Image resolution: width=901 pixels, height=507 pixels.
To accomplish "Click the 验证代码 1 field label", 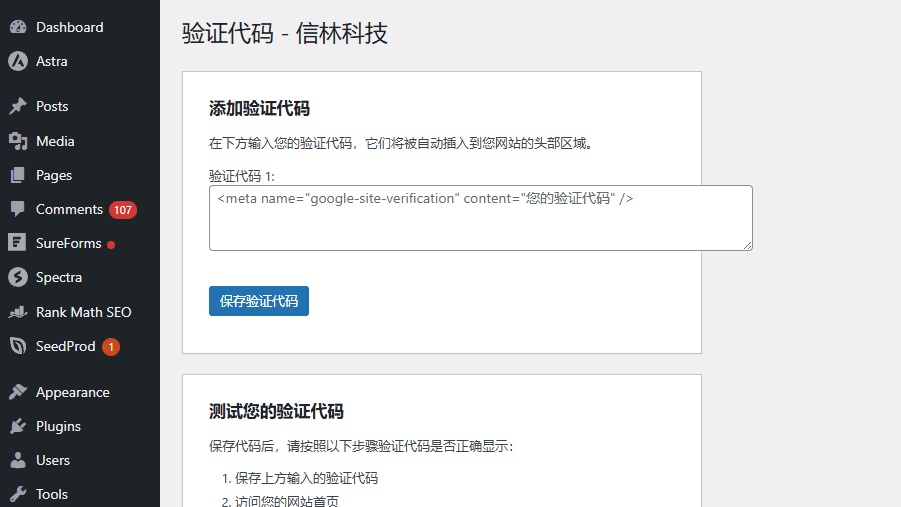I will (242, 176).
